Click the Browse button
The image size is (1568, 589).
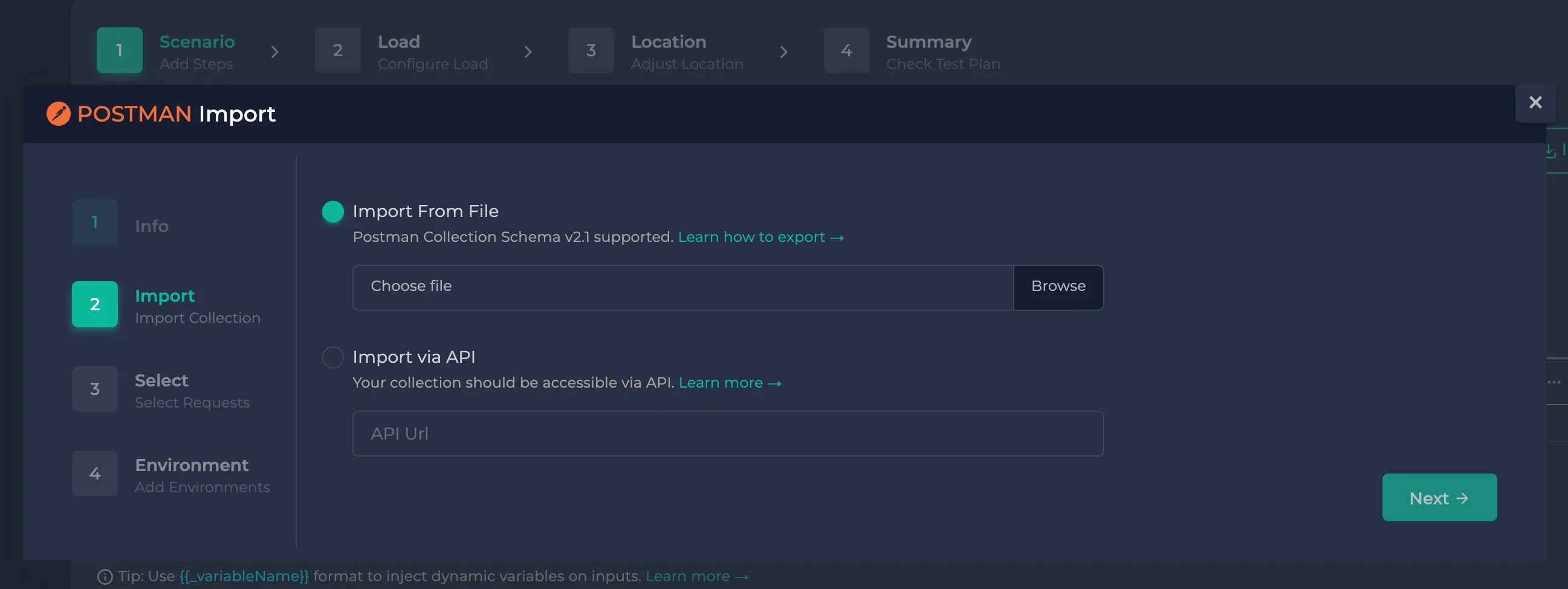1058,286
